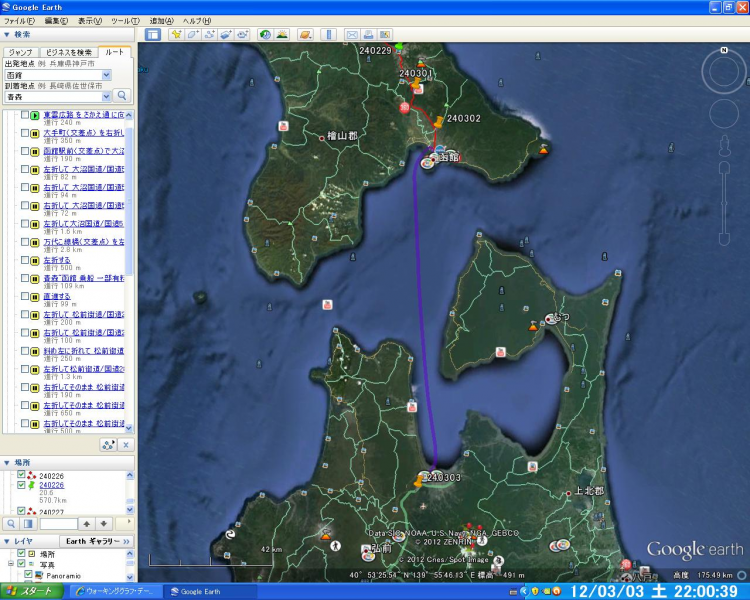Switch to the ジャンプ tab
Screen dimensions: 750x600
click(21, 53)
